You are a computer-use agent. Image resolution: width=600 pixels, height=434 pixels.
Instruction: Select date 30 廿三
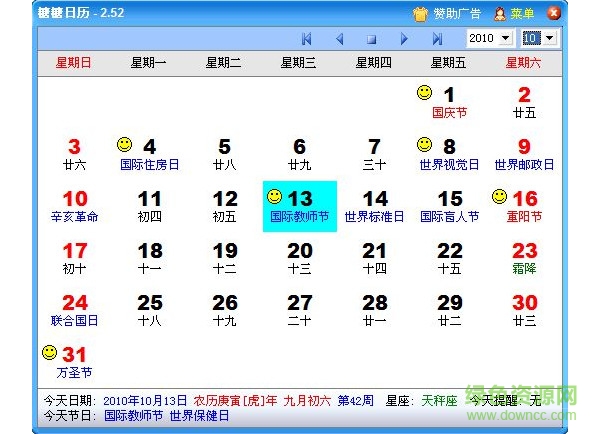[x=524, y=311]
